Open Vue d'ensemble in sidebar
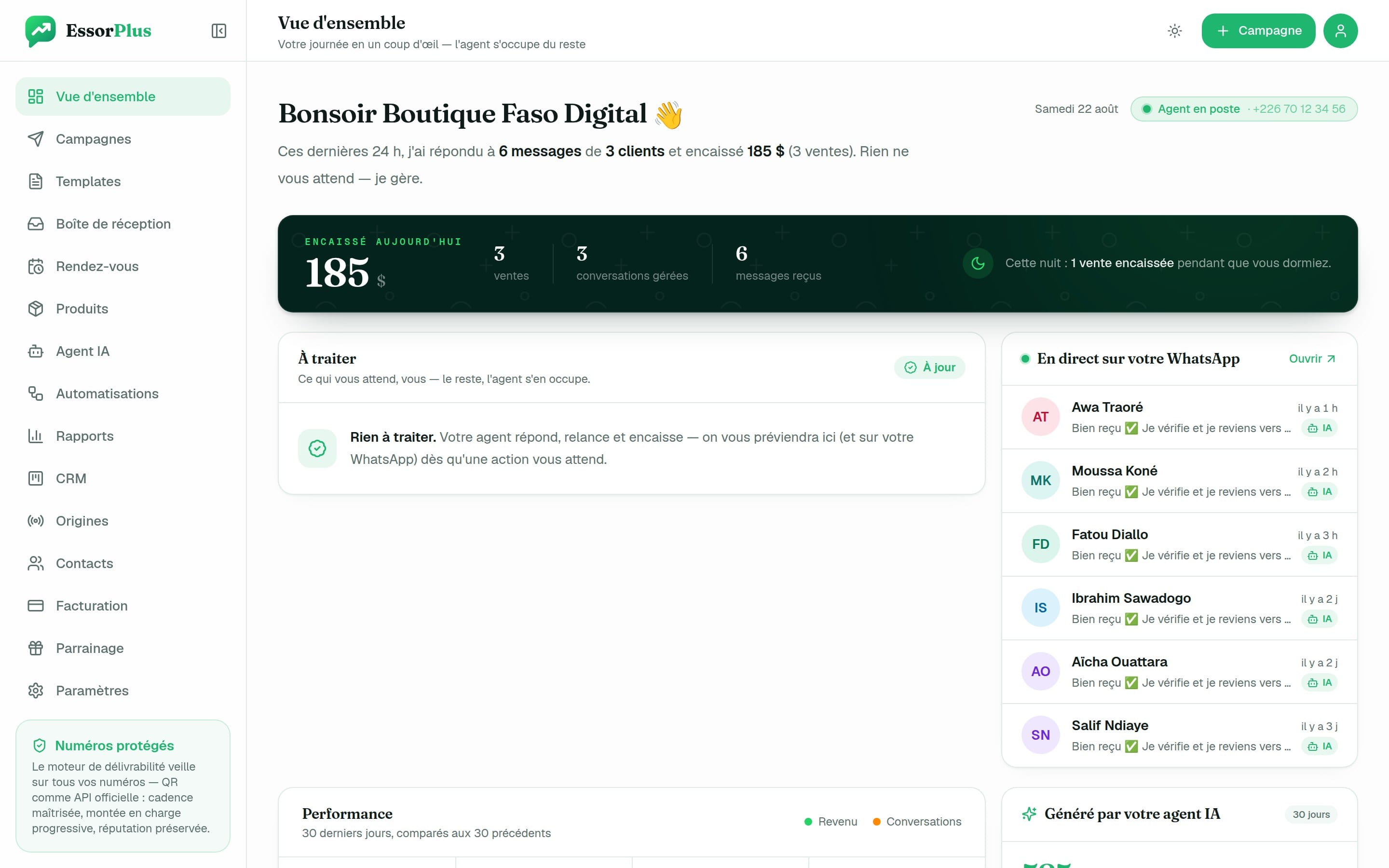 pos(123,96)
